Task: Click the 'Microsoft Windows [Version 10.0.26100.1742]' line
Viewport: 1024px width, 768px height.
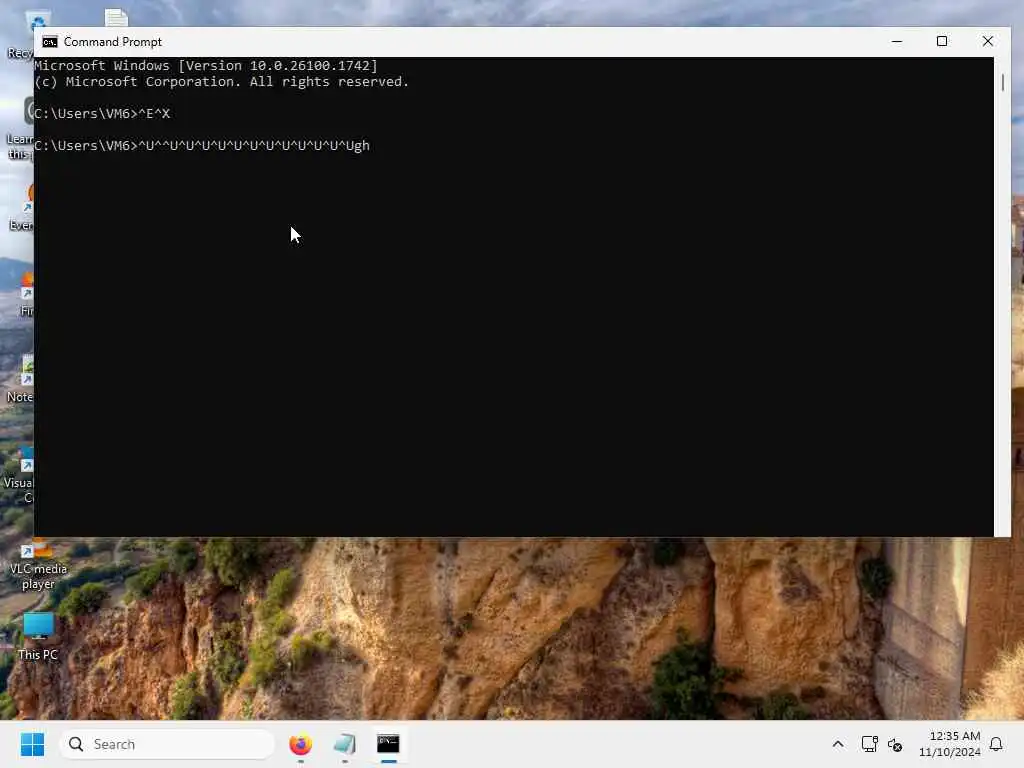Action: tap(206, 65)
